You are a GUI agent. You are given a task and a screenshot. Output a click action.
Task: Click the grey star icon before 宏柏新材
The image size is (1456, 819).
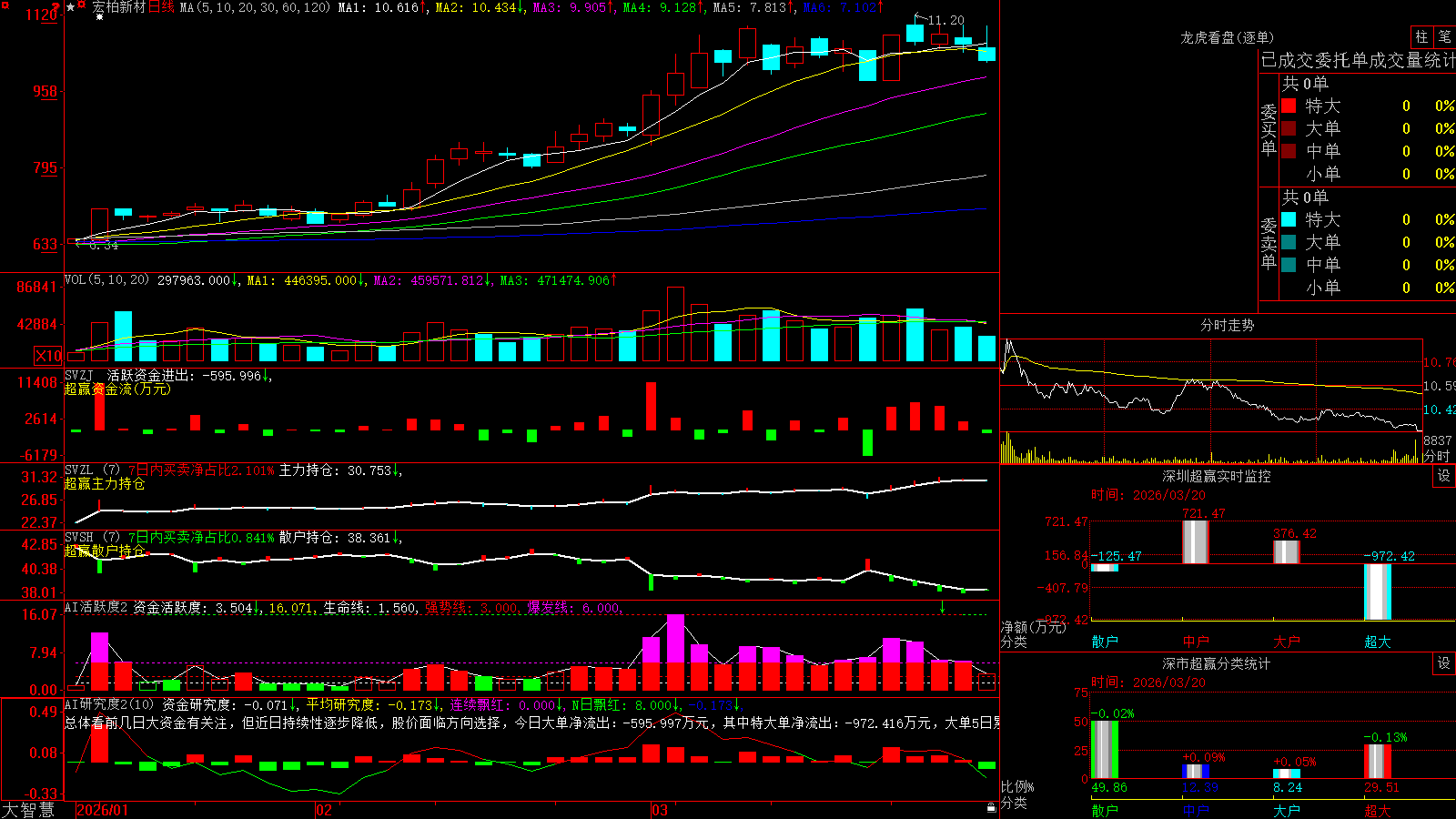pos(71,7)
